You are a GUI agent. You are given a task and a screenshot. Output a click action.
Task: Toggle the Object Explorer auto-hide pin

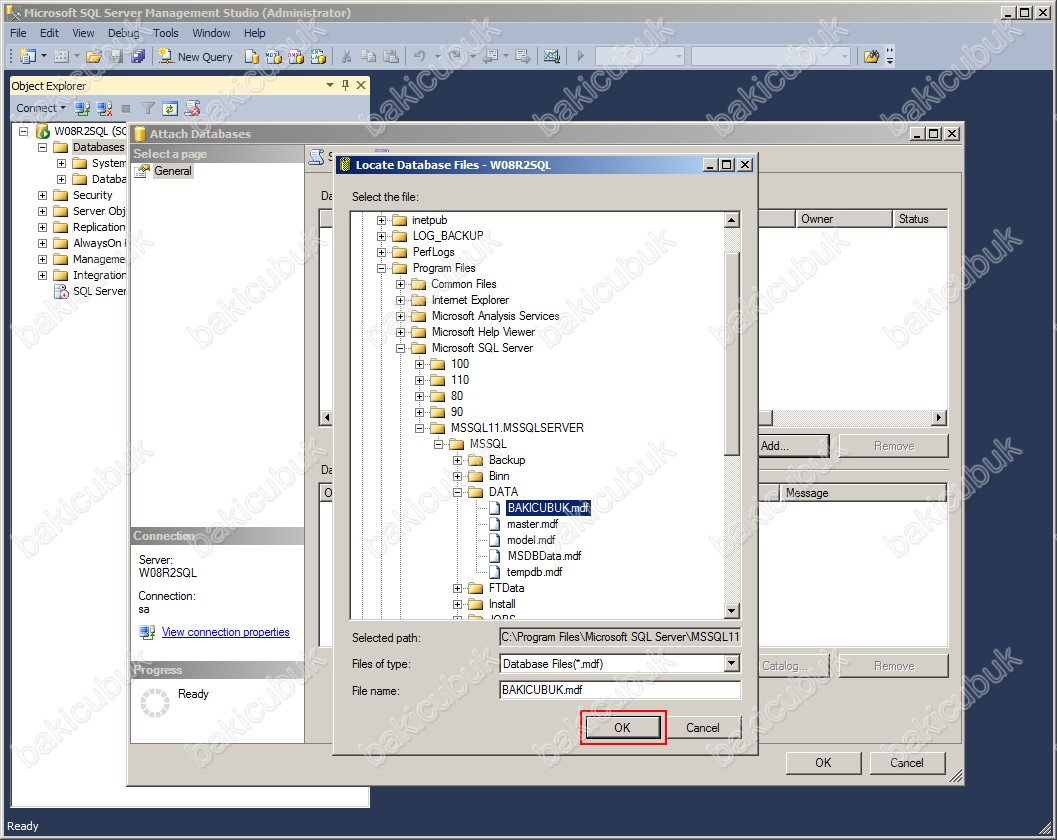pos(346,85)
